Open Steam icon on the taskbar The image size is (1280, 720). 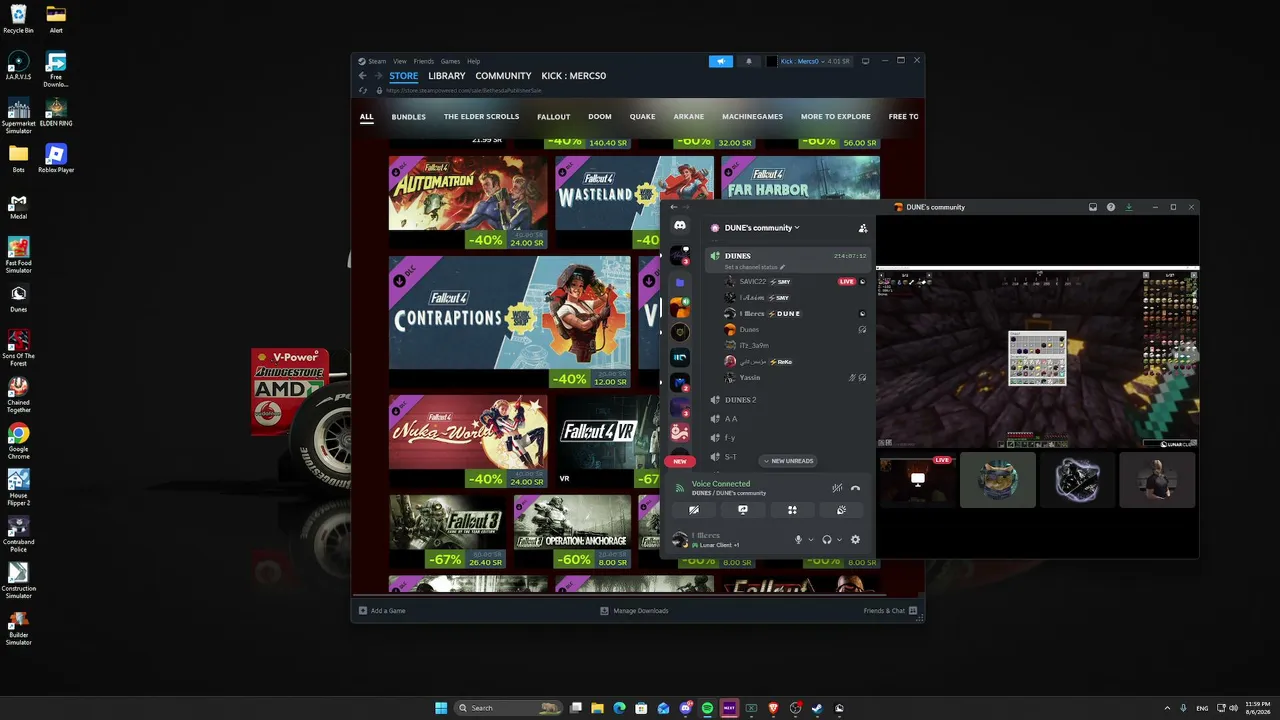pos(817,708)
